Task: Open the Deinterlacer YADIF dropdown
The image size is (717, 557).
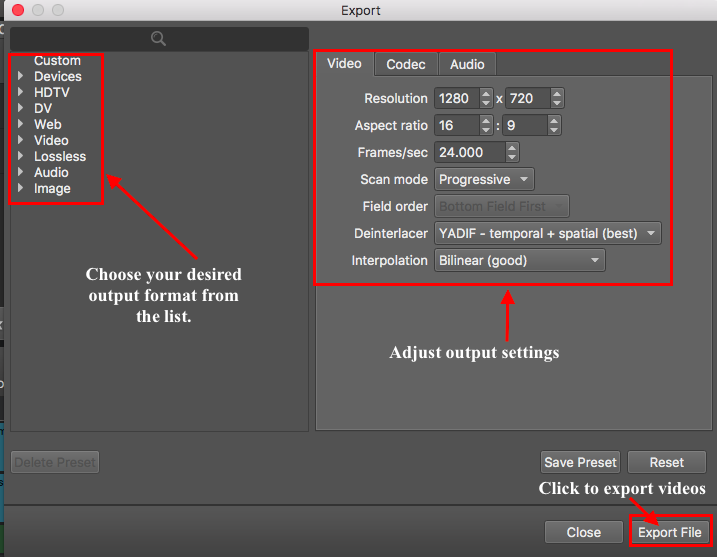Action: pyautogui.click(x=547, y=233)
